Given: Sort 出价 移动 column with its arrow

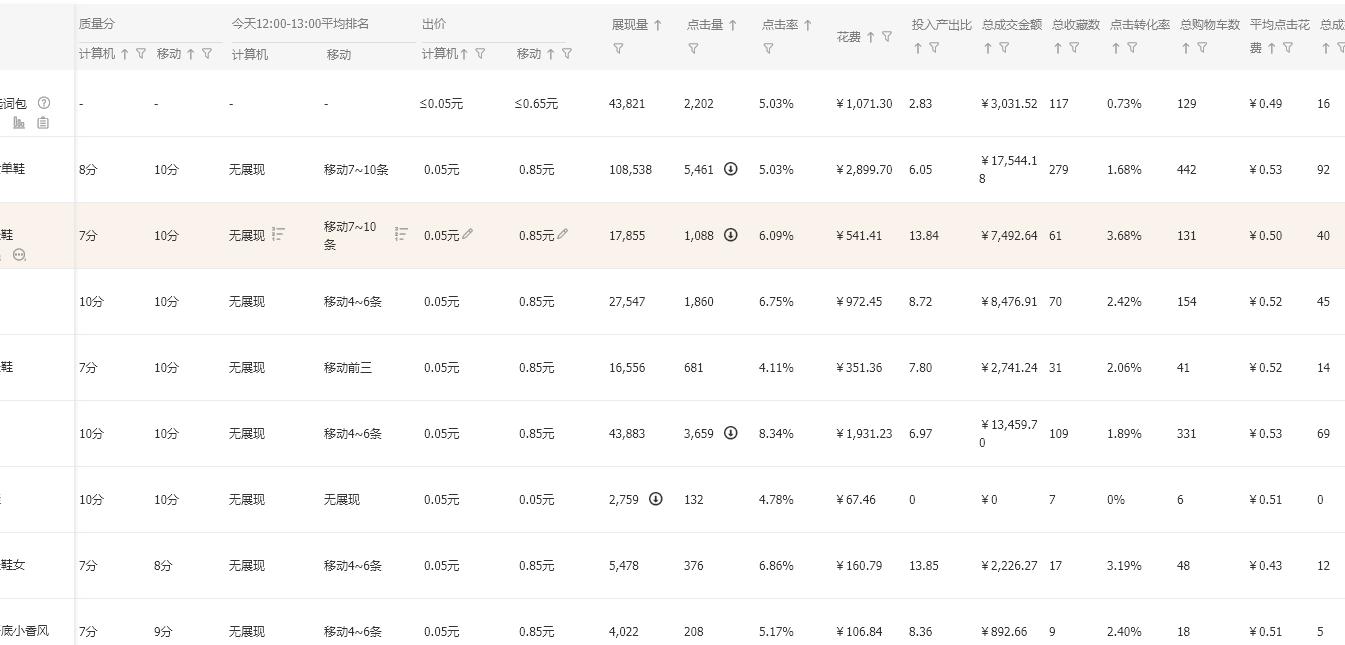Looking at the screenshot, I should pyautogui.click(x=551, y=54).
